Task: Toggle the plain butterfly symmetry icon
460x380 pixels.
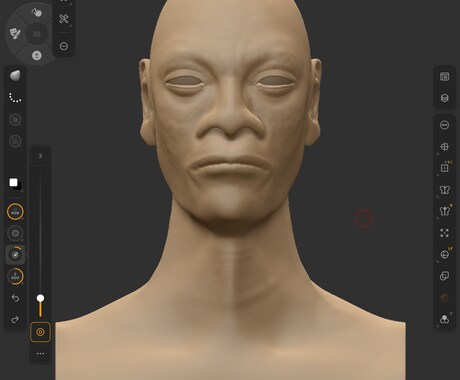Action: (444, 190)
